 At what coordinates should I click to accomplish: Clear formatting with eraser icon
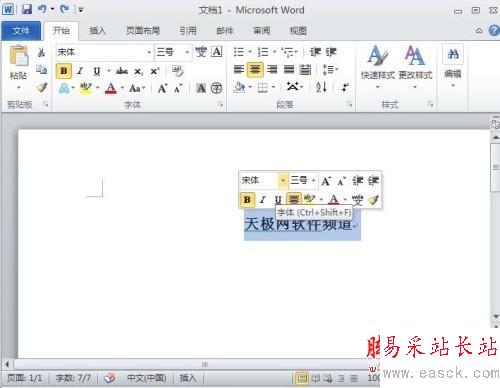tap(178, 71)
